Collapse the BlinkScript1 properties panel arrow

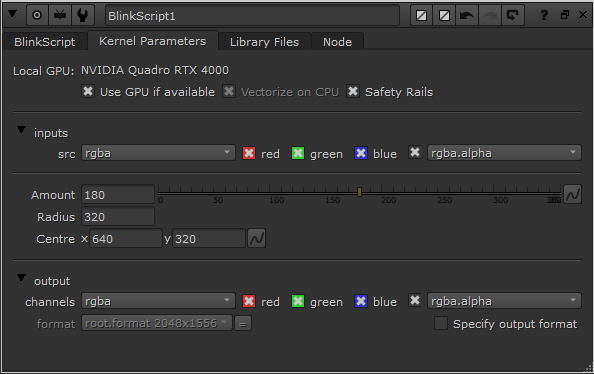[x=13, y=14]
